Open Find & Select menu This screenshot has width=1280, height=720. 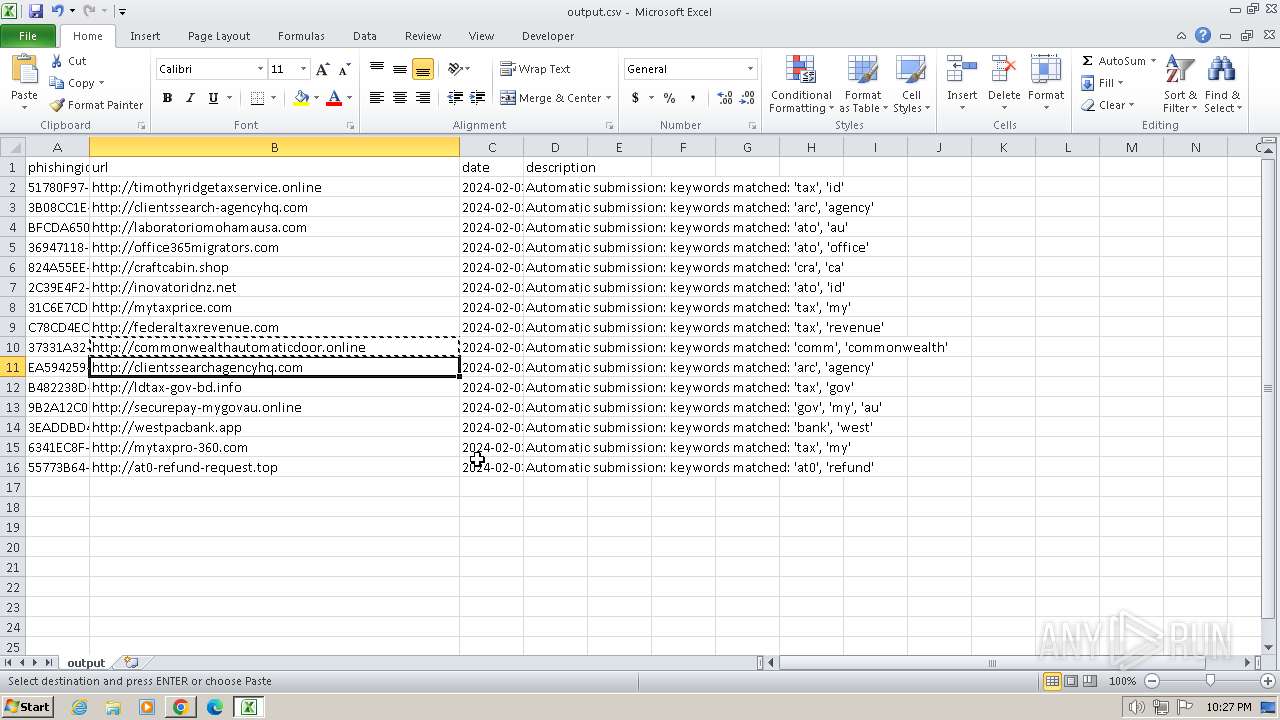click(1222, 84)
